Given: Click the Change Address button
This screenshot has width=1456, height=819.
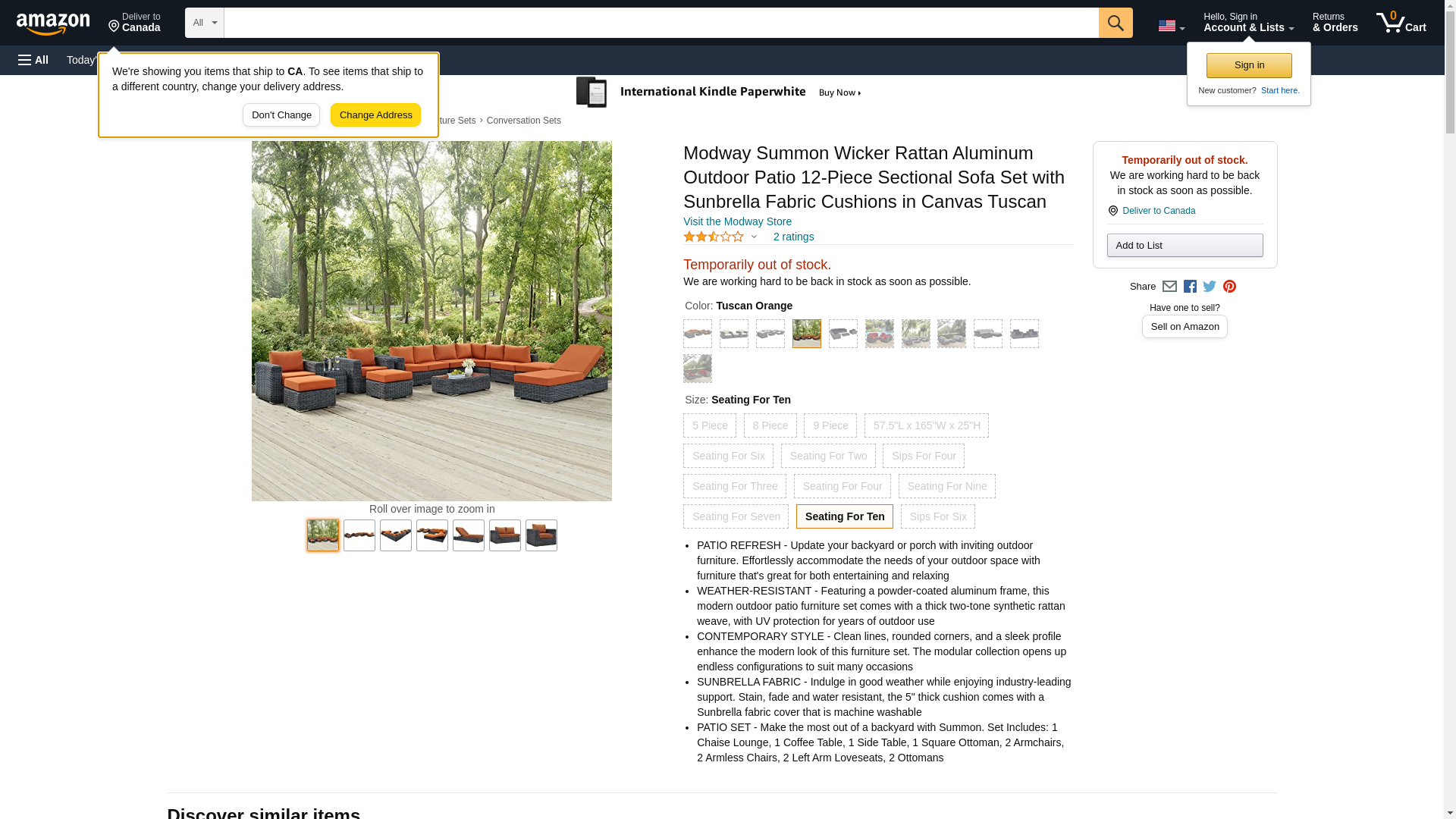Looking at the screenshot, I should coord(375,115).
